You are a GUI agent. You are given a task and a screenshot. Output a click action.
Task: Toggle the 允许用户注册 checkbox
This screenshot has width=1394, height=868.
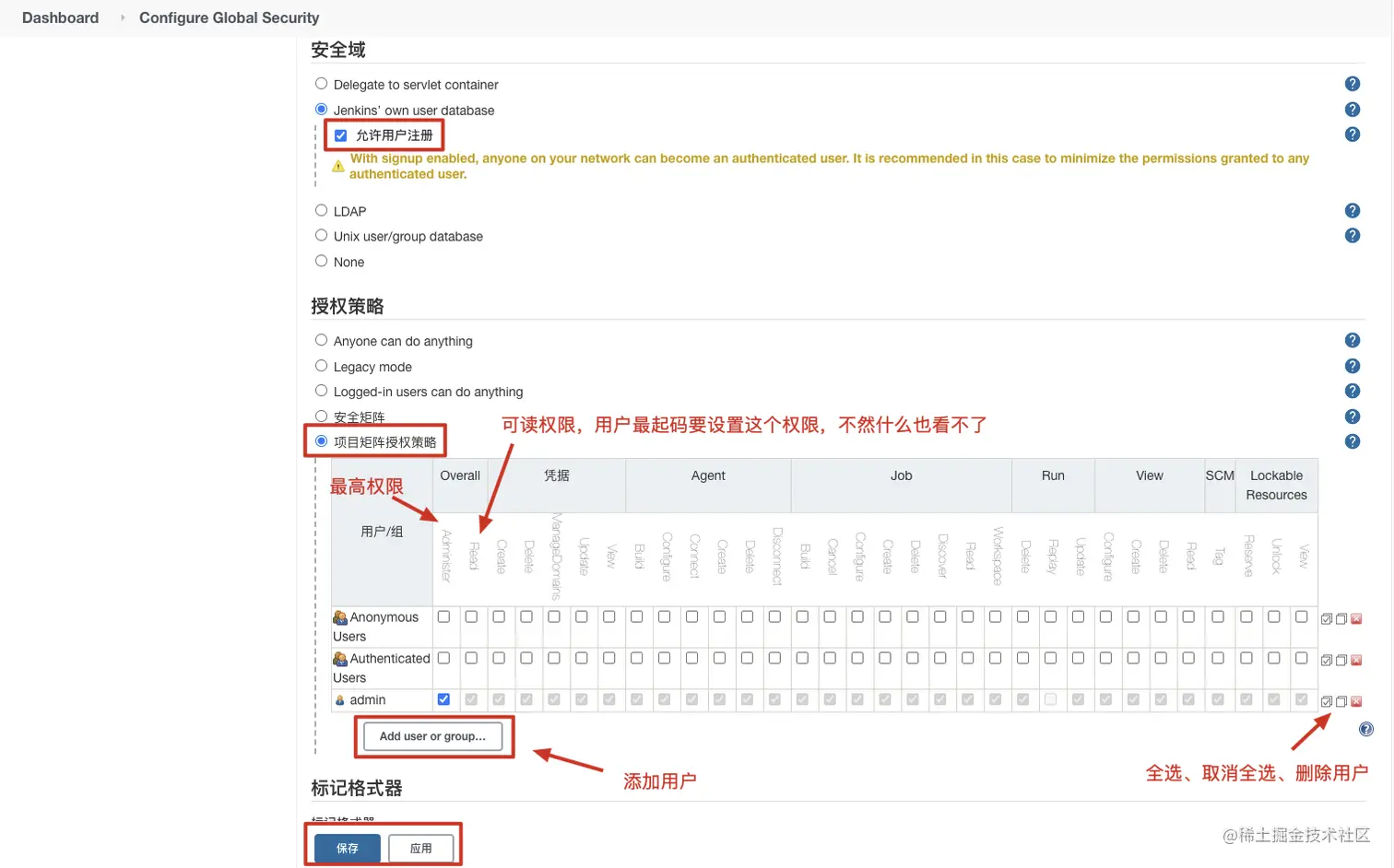340,135
